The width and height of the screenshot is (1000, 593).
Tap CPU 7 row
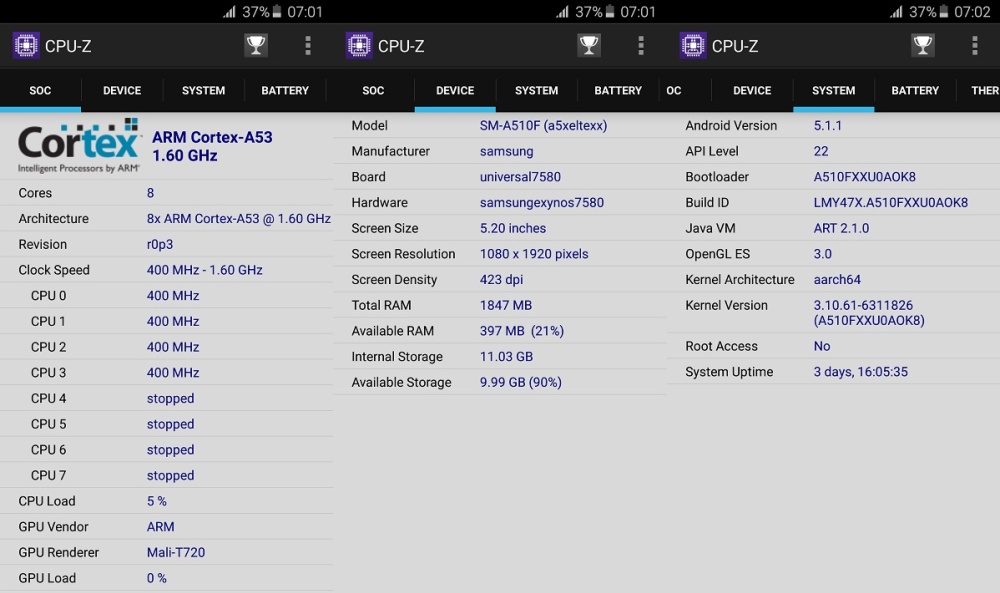pos(166,475)
